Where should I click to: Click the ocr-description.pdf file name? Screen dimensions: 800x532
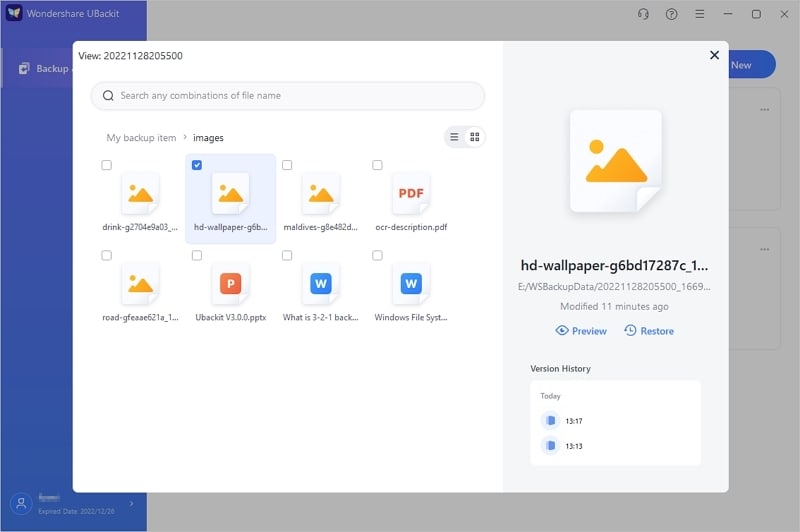click(411, 227)
